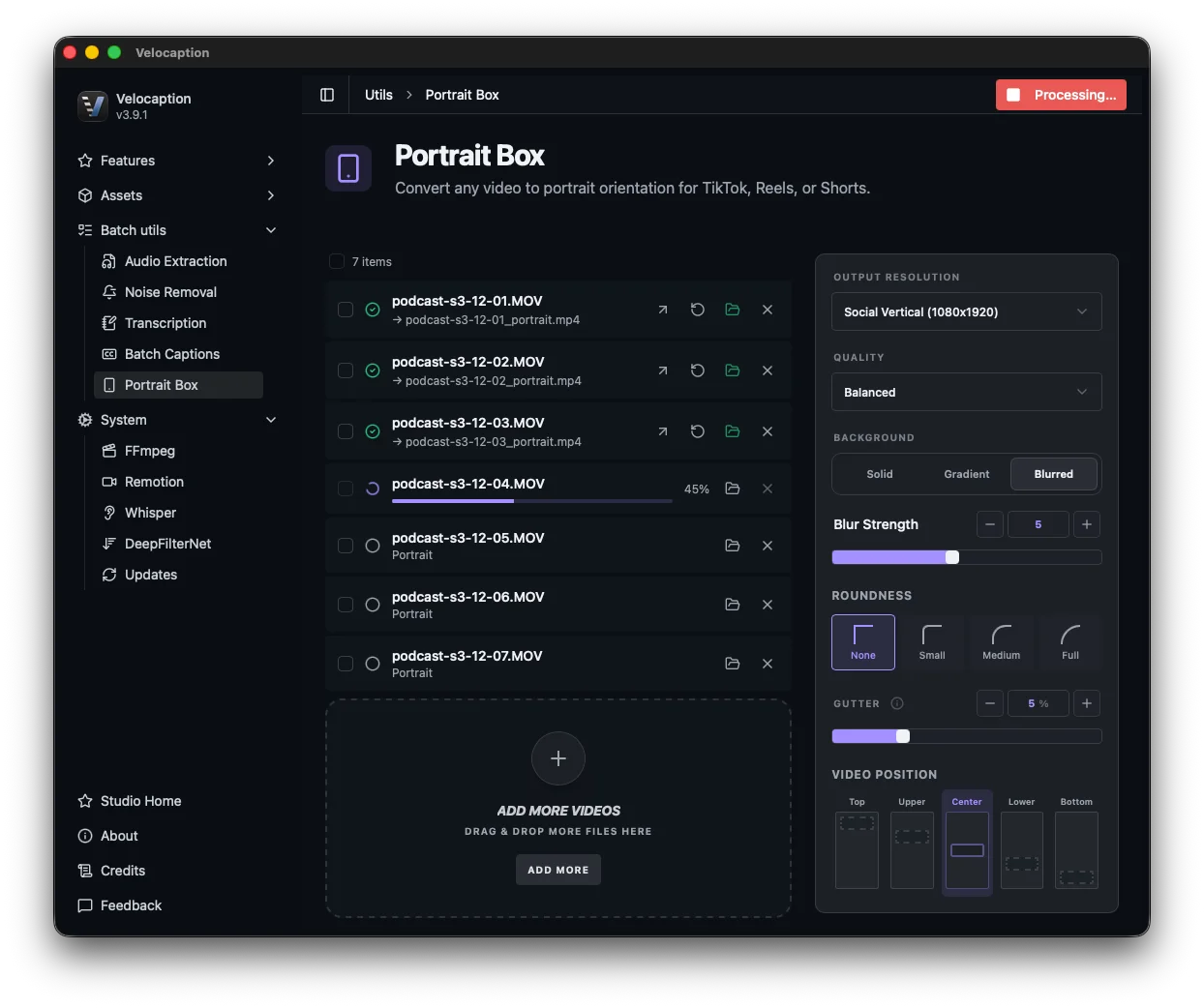Adjust the Blur Strength slider
This screenshot has height=1008, width=1204.
click(967, 557)
